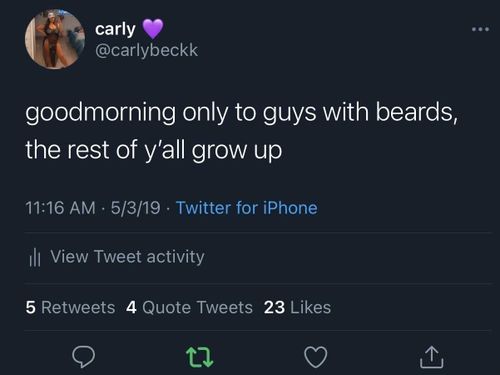The width and height of the screenshot is (500, 375).
Task: Open the @carlybeckk handle
Action: tap(147, 50)
